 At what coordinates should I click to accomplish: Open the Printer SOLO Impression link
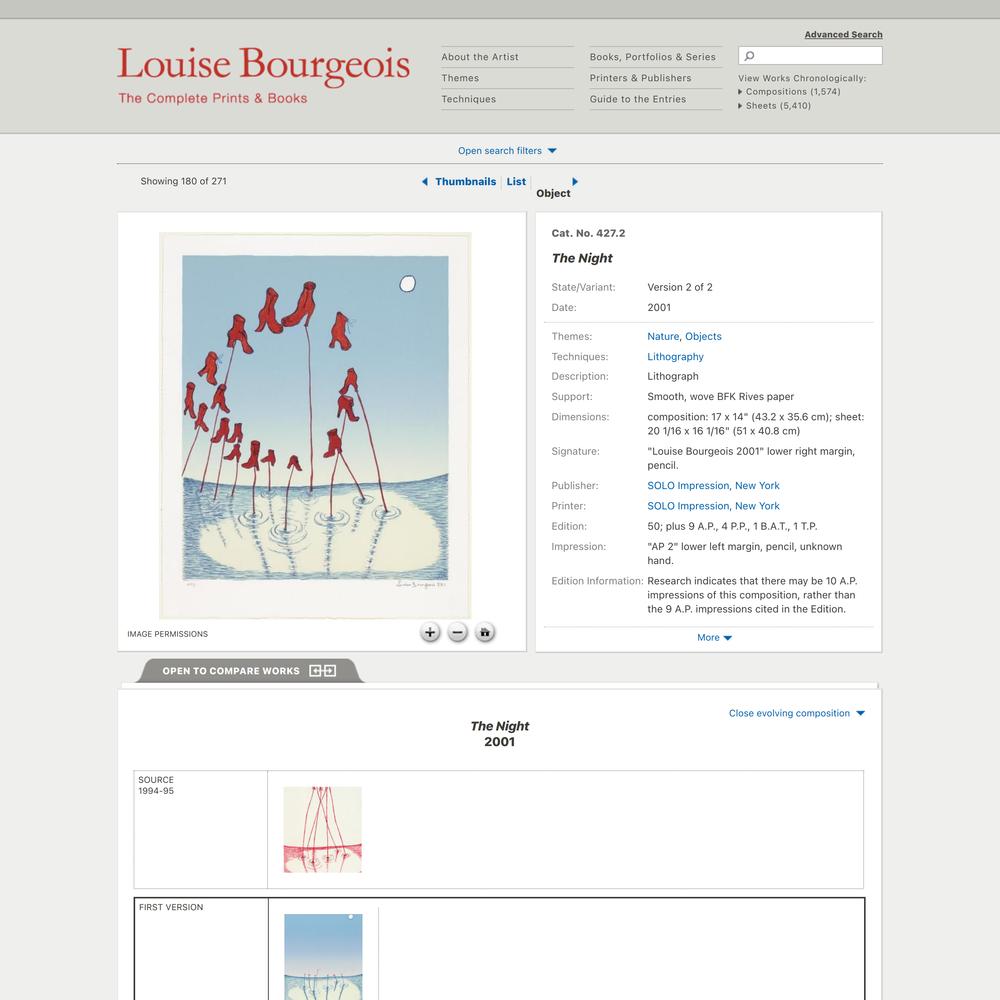coord(713,506)
